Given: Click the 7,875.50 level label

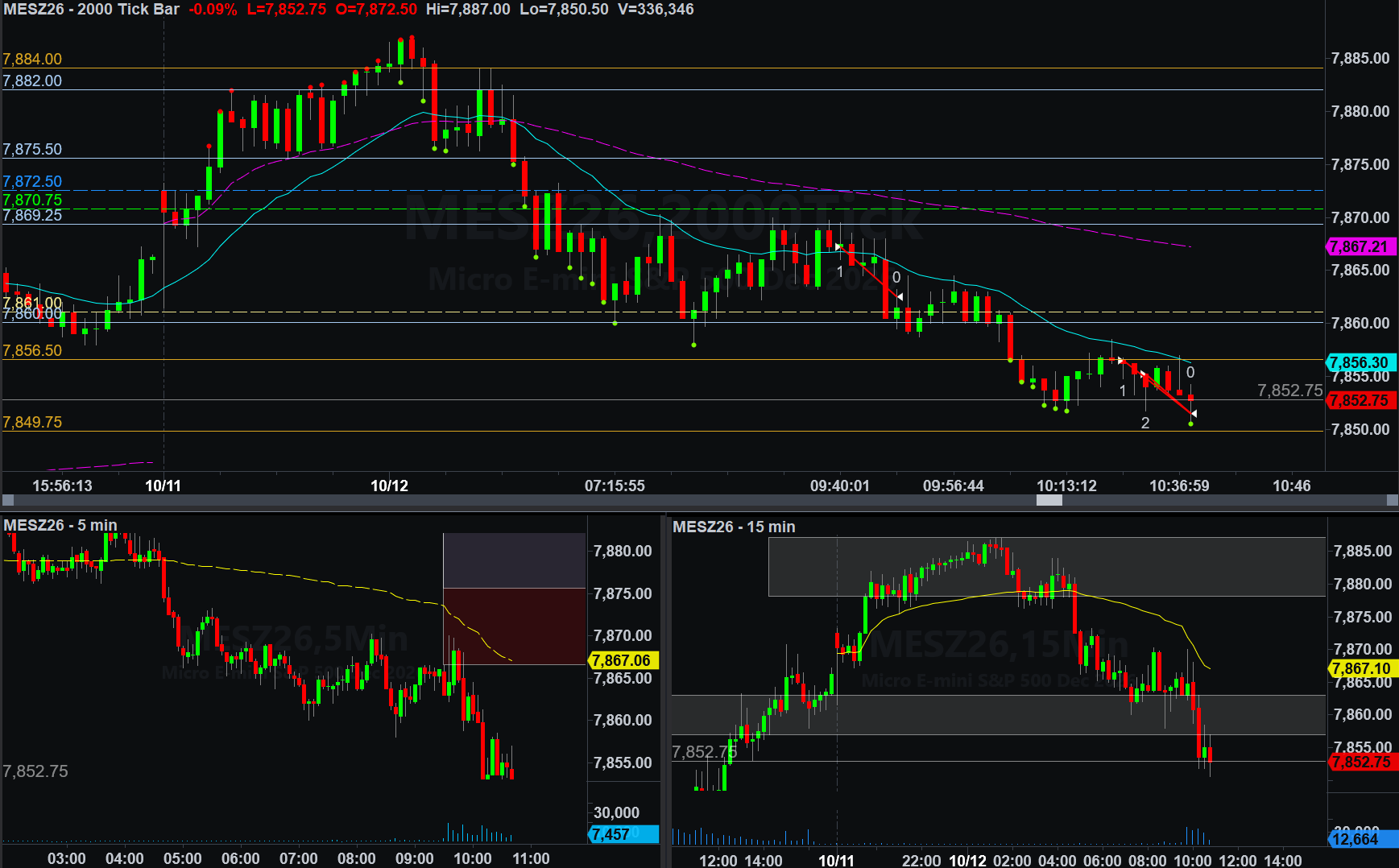Looking at the screenshot, I should [x=32, y=149].
